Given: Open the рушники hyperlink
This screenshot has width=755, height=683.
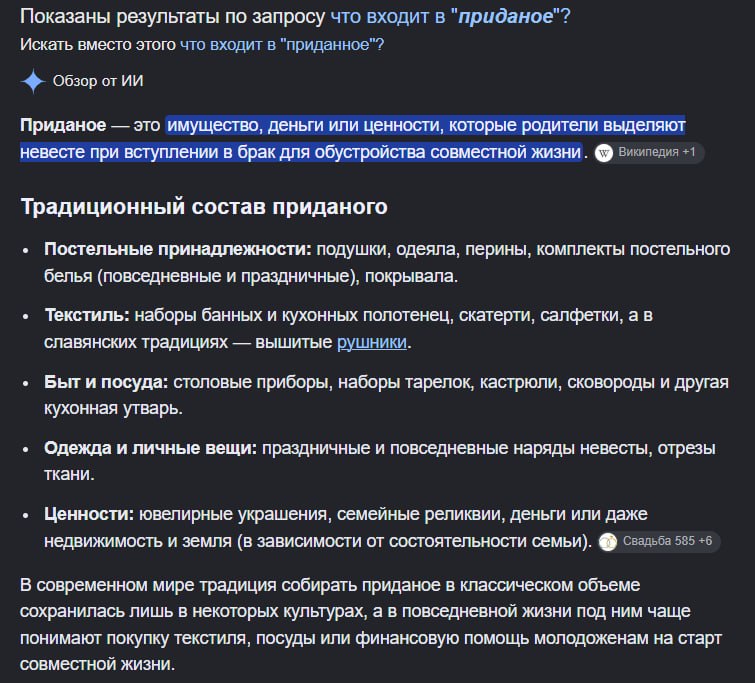Looking at the screenshot, I should tap(372, 342).
